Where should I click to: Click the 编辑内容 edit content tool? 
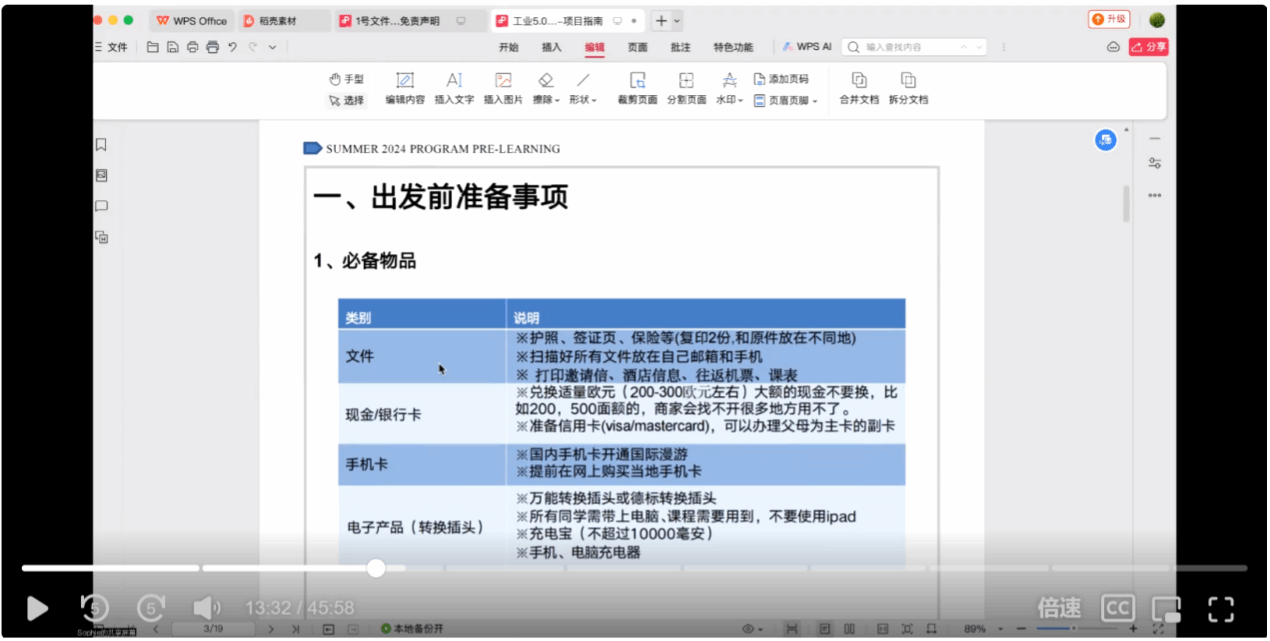pyautogui.click(x=405, y=88)
